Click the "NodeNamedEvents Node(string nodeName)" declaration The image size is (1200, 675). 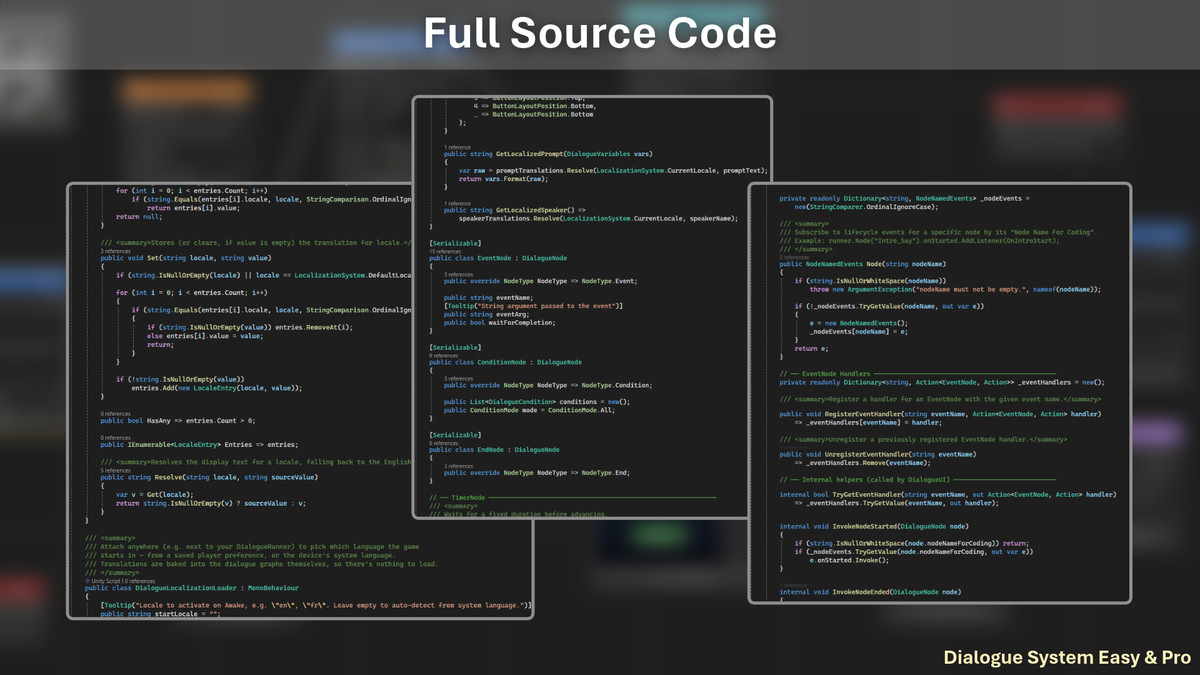click(861, 264)
